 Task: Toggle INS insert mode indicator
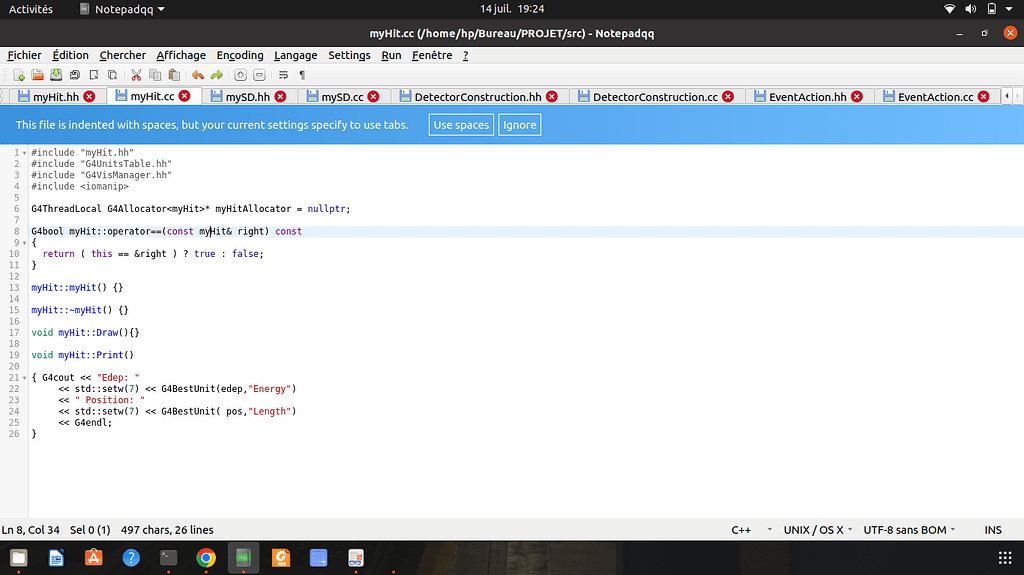click(x=992, y=530)
